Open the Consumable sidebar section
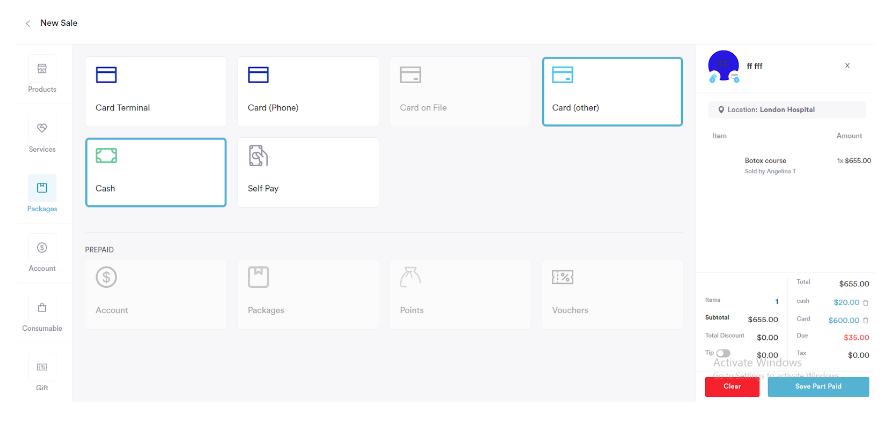This screenshot has width=890, height=424. (42, 316)
